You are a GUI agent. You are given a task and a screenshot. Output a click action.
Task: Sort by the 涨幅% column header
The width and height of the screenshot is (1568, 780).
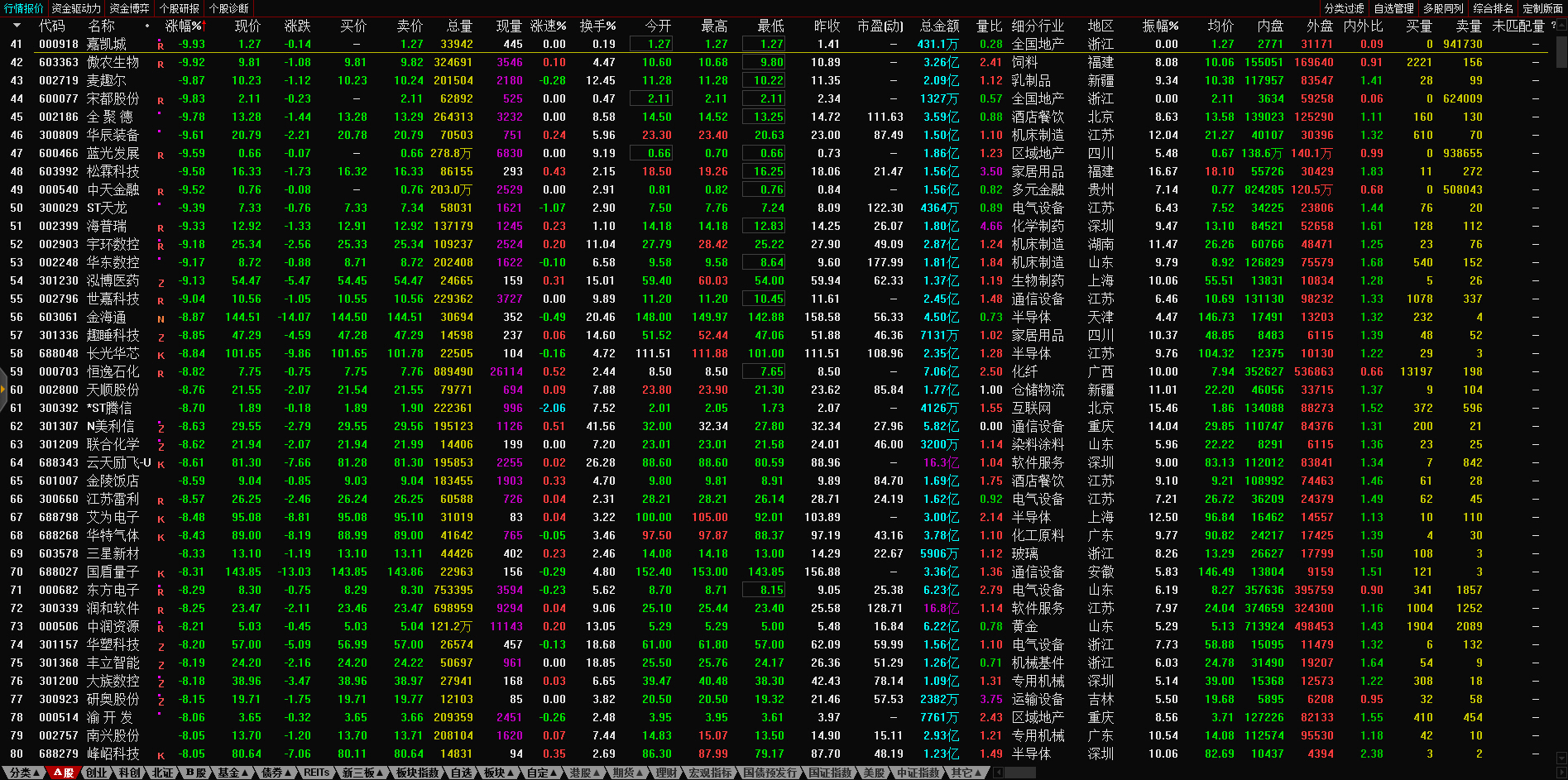[184, 26]
